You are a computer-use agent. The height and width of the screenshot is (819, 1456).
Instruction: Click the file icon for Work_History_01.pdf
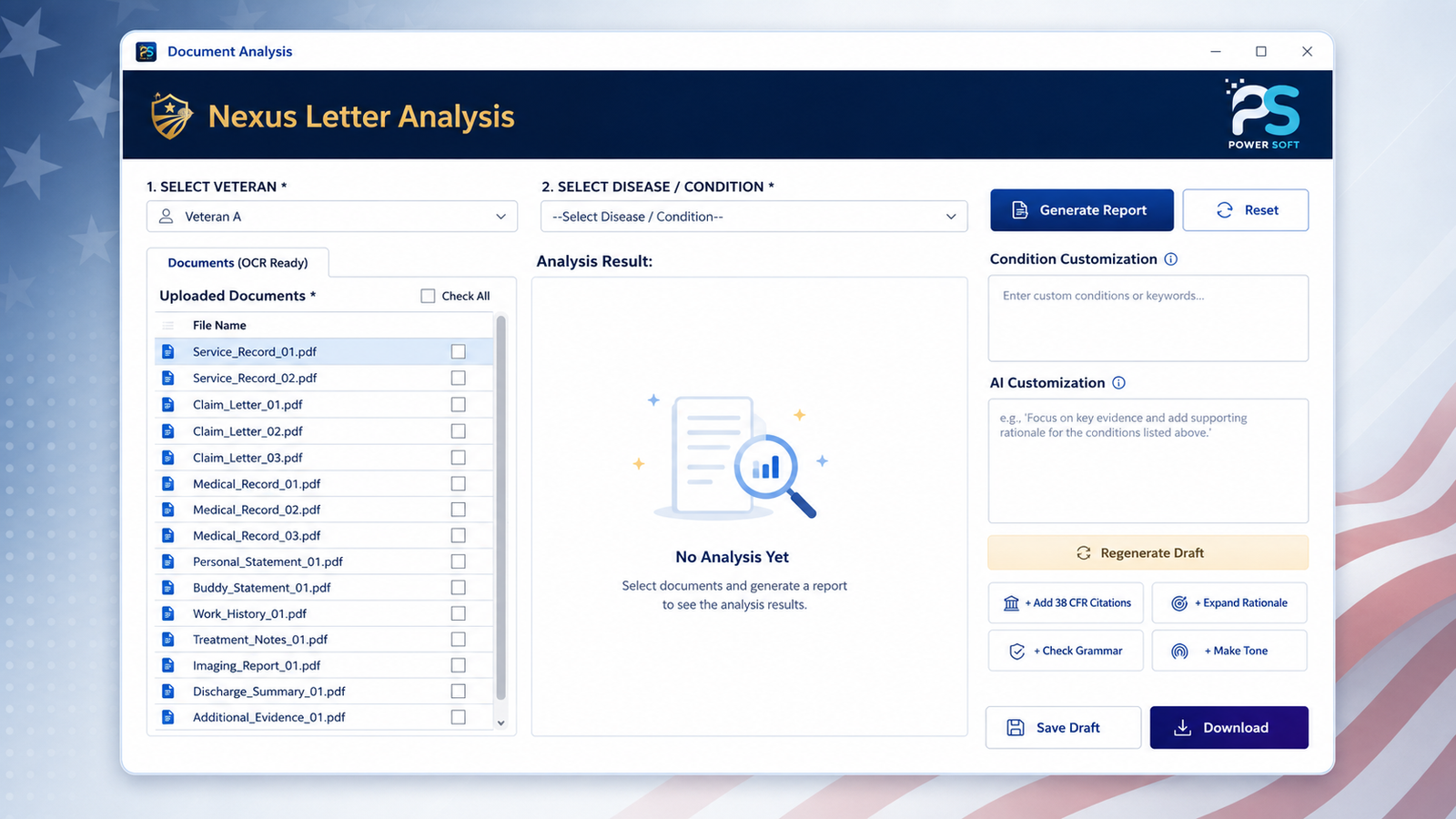click(168, 613)
